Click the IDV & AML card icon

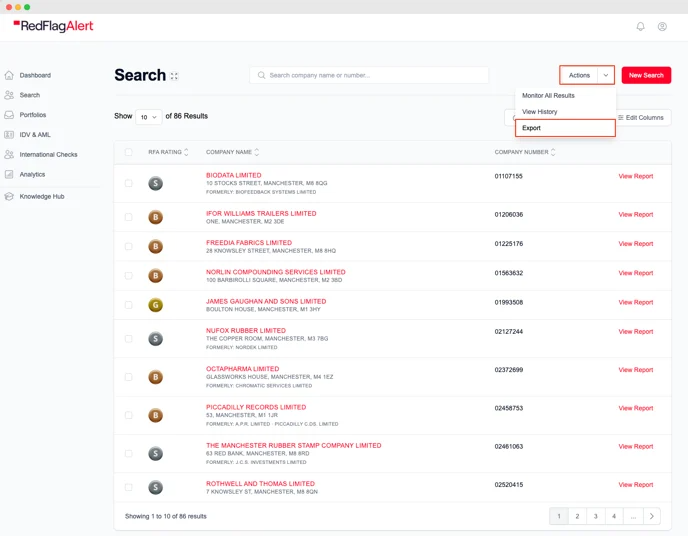coord(9,135)
